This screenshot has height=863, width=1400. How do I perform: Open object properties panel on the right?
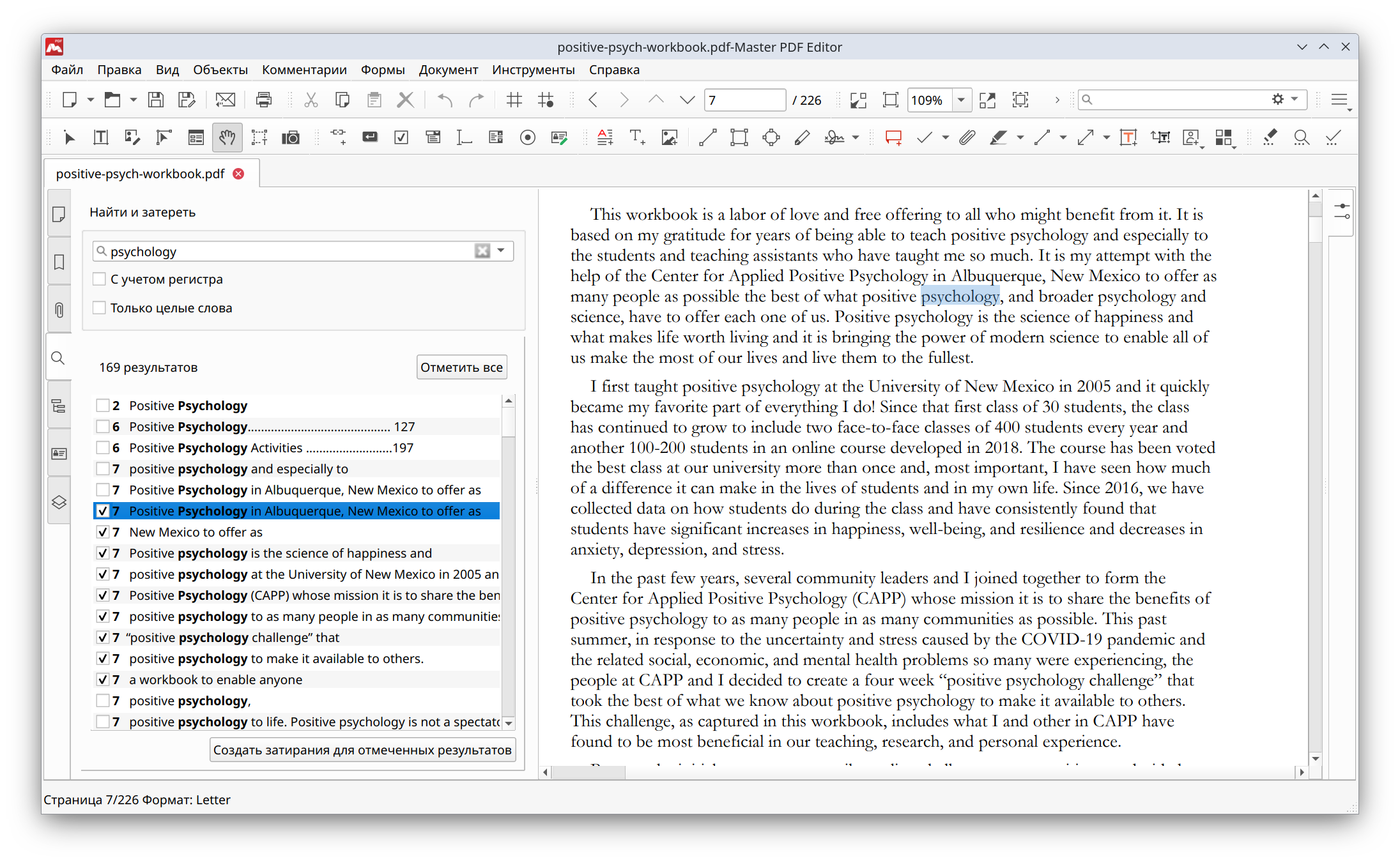[x=1341, y=213]
